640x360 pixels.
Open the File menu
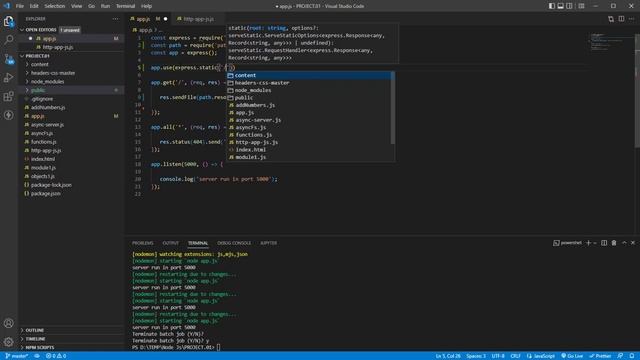pyautogui.click(x=20, y=6)
